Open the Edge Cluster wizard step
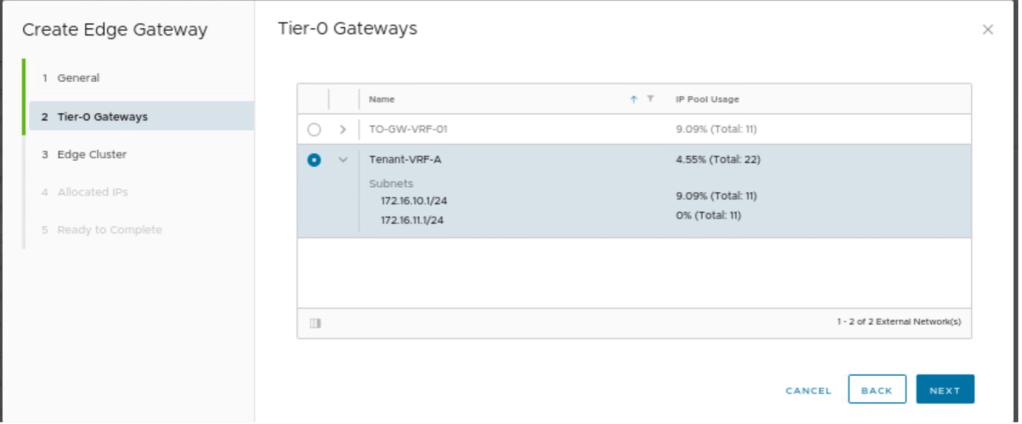Image resolution: width=1022 pixels, height=424 pixels. pyautogui.click(x=90, y=155)
